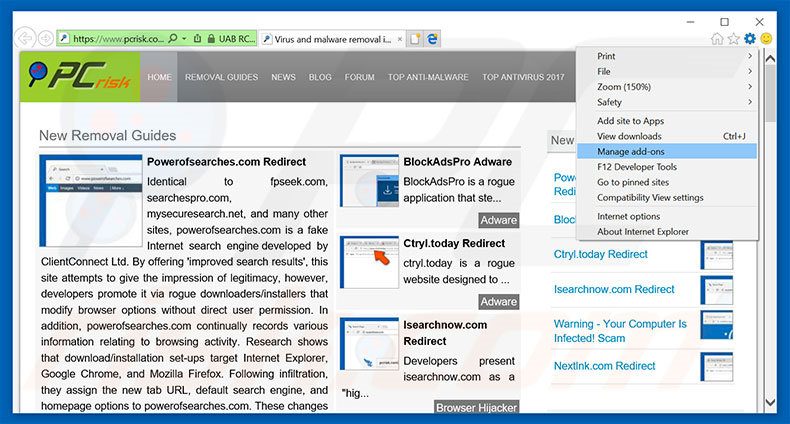
Task: Click sidebar thumbnail beside Isearchnow.com Redirect
Action: point(717,290)
